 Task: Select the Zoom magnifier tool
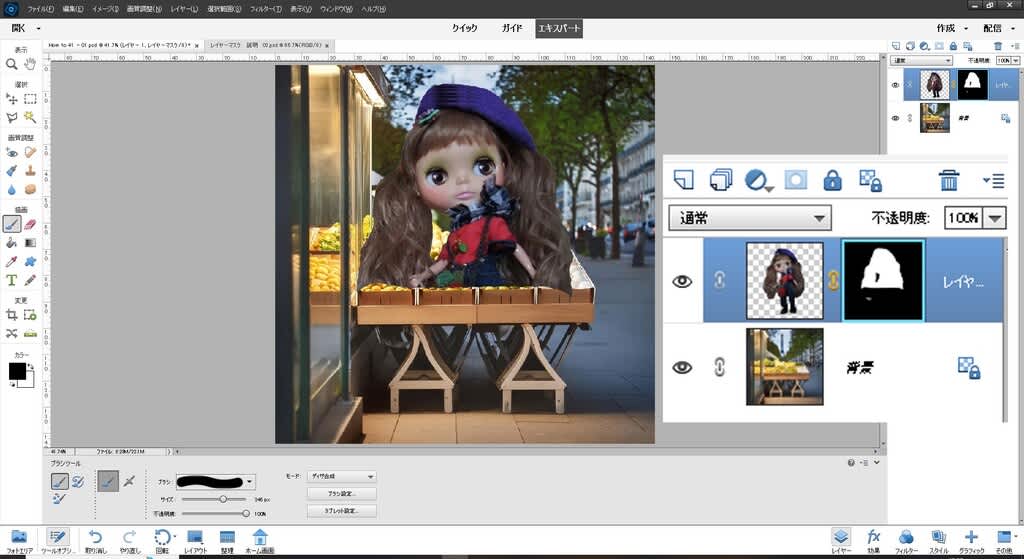(12, 64)
